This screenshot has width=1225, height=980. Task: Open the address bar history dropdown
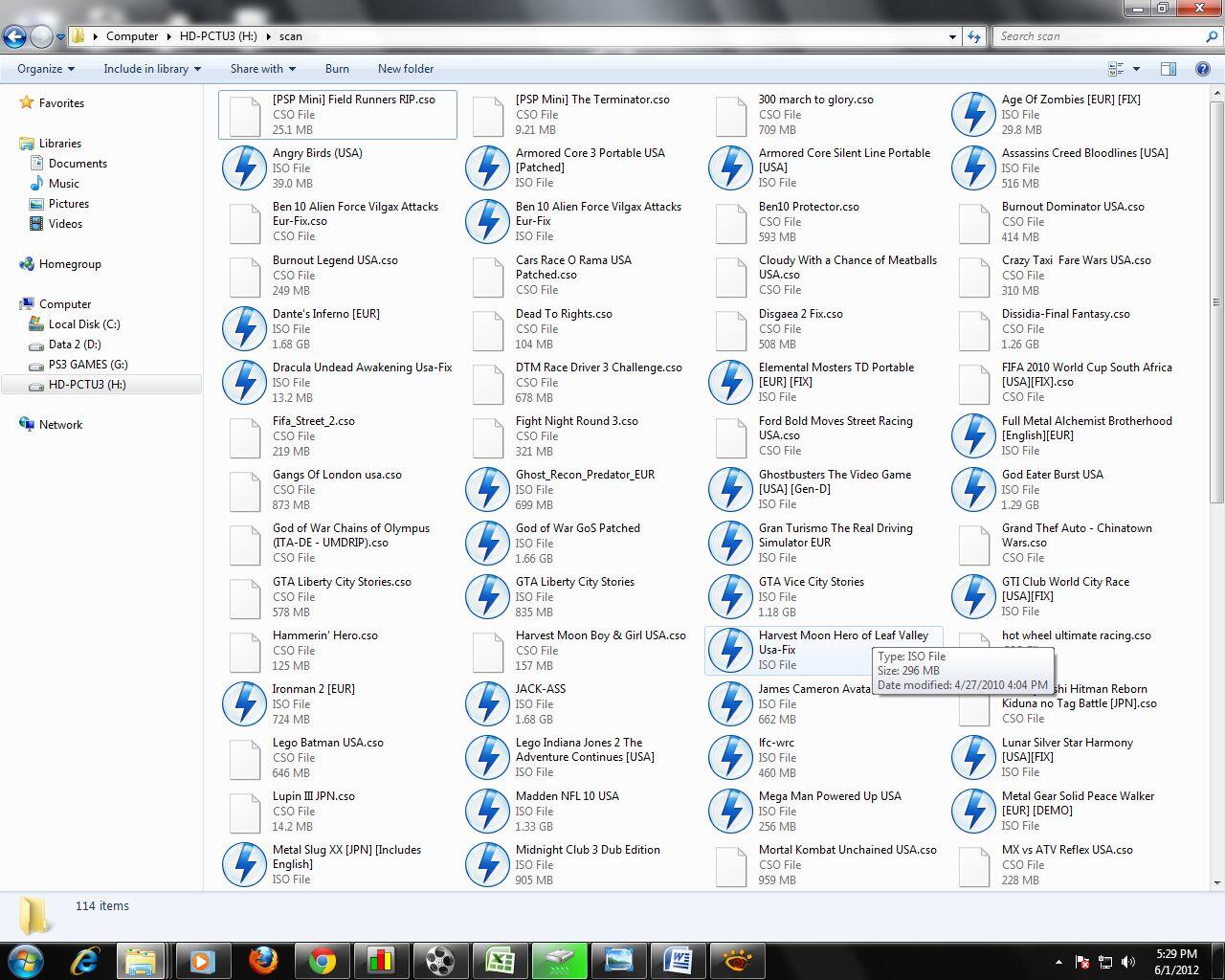(952, 36)
